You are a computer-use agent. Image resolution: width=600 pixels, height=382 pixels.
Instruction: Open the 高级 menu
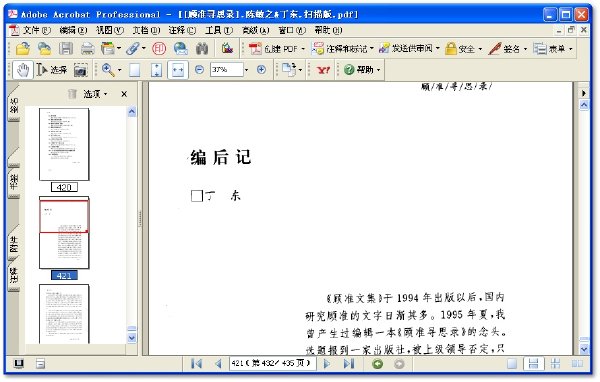tap(255, 30)
